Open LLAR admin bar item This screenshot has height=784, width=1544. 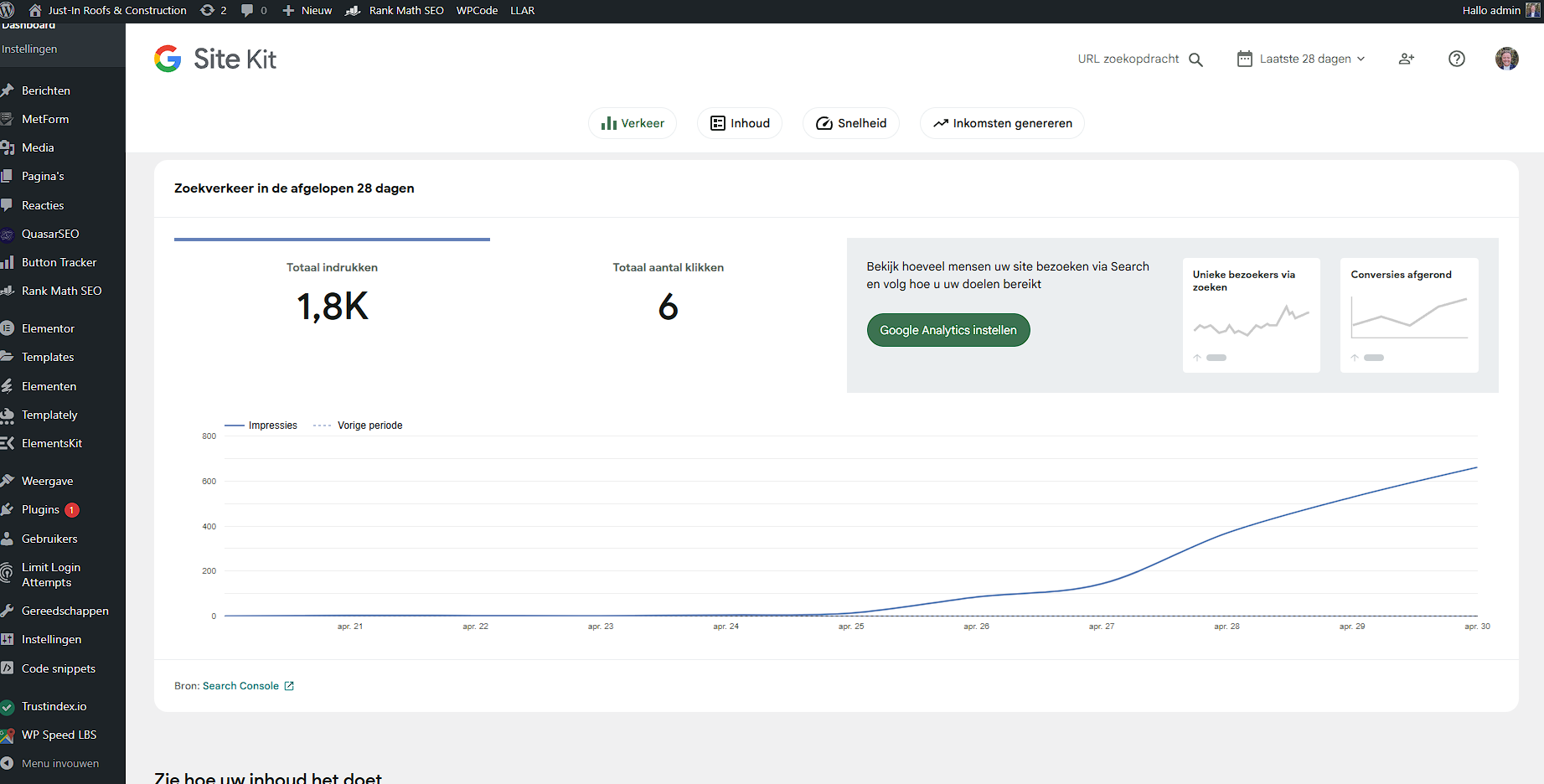pos(523,10)
